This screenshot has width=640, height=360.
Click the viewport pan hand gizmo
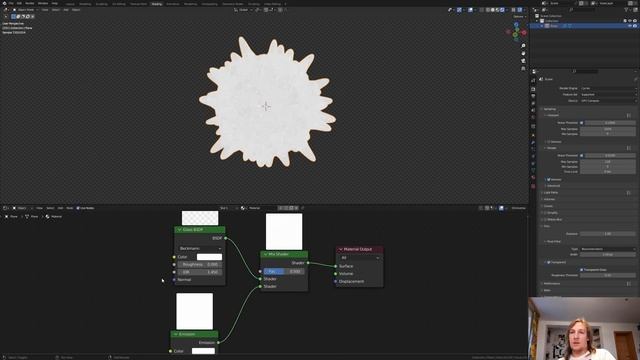tap(523, 53)
